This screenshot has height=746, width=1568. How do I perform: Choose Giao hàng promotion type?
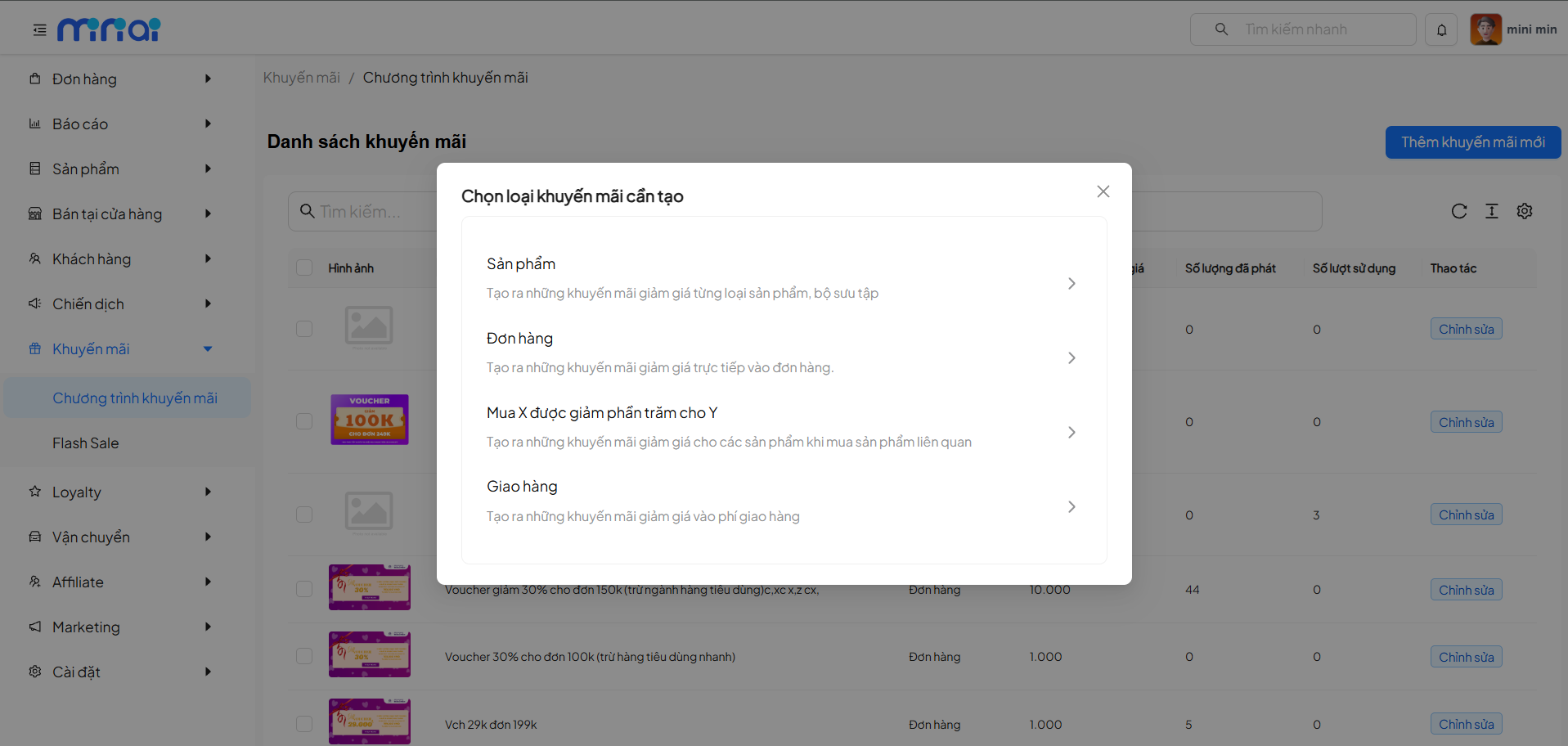point(783,501)
